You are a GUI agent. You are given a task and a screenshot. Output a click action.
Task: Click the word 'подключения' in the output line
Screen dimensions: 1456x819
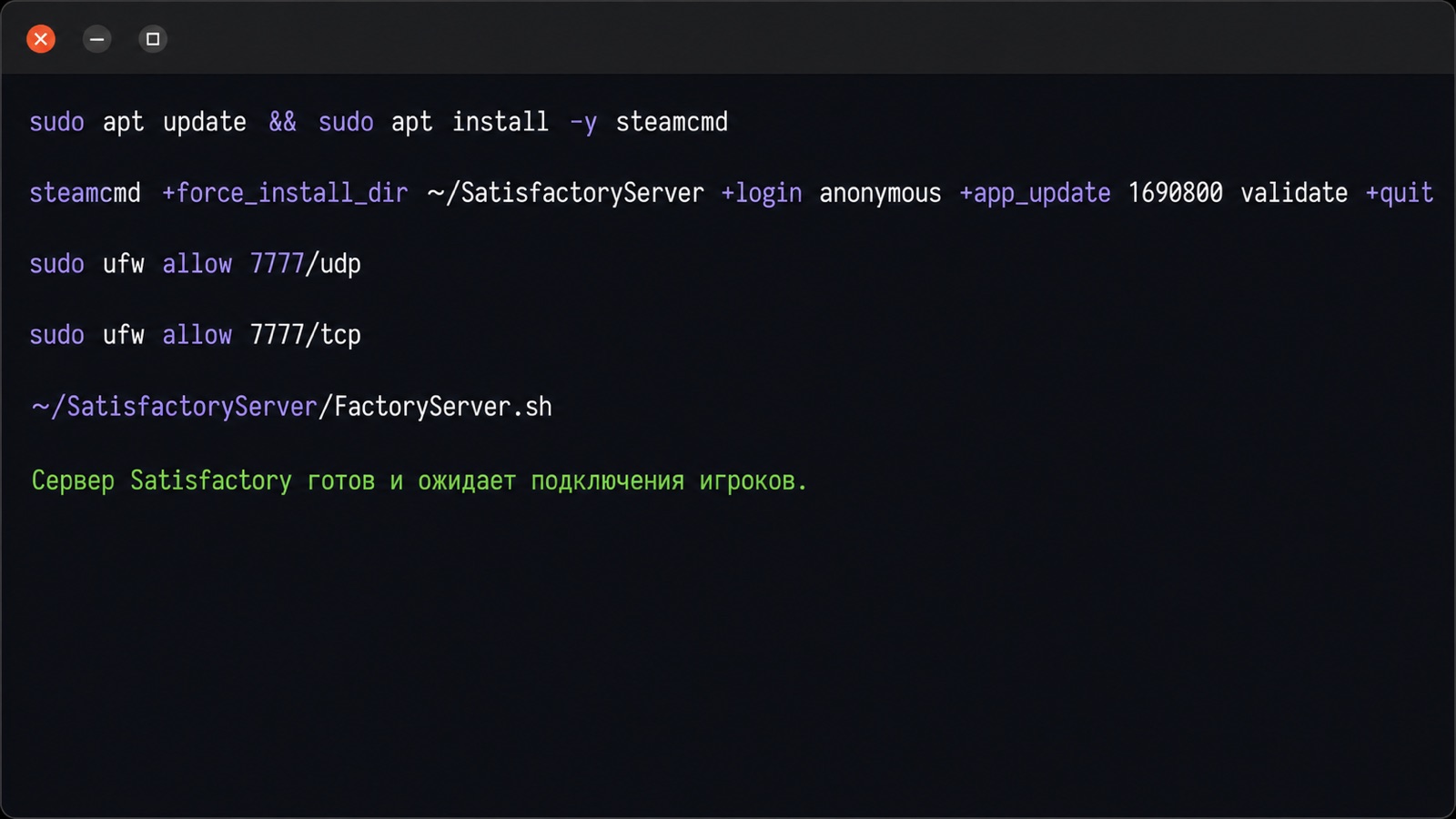click(x=607, y=480)
